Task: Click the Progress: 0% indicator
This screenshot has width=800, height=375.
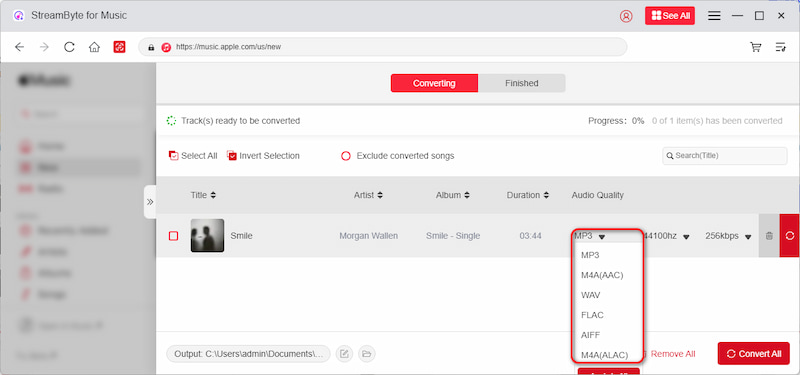Action: point(616,121)
